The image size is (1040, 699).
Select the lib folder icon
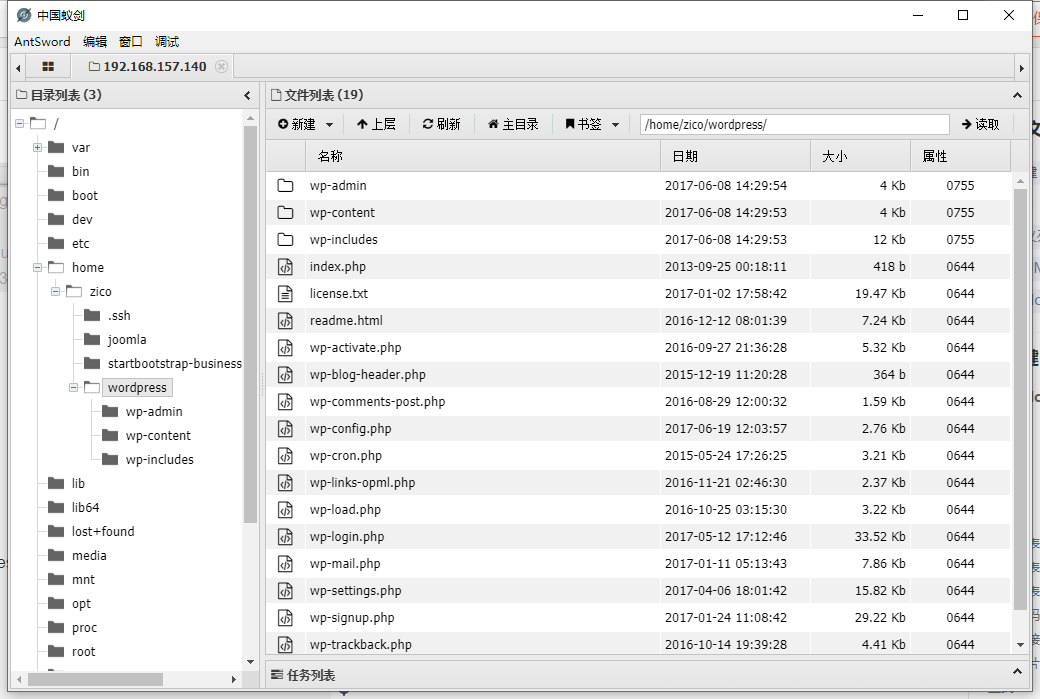tap(56, 483)
